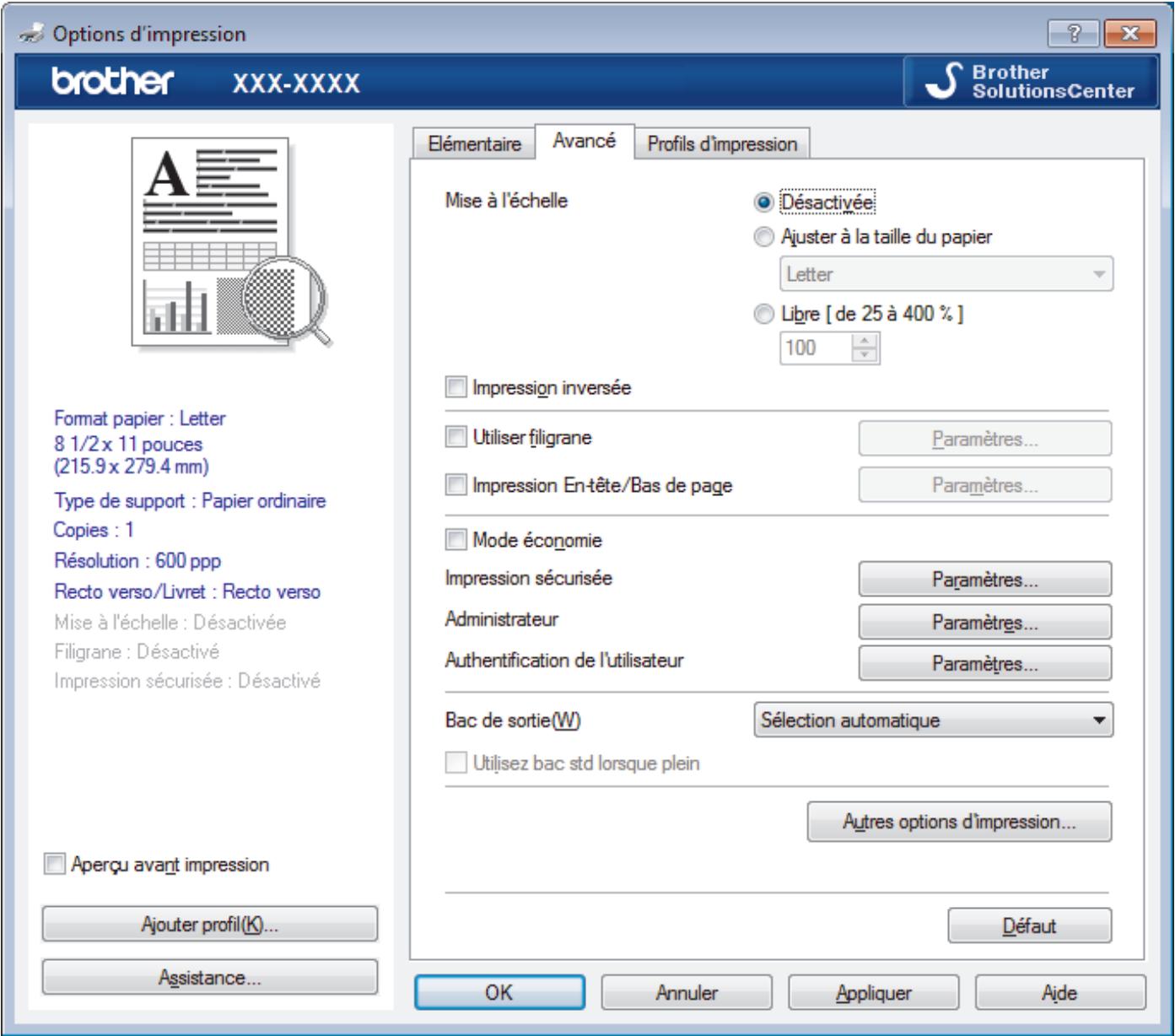Click the free scale 100 percent field
The height and width of the screenshot is (1036, 1175).
(x=816, y=348)
